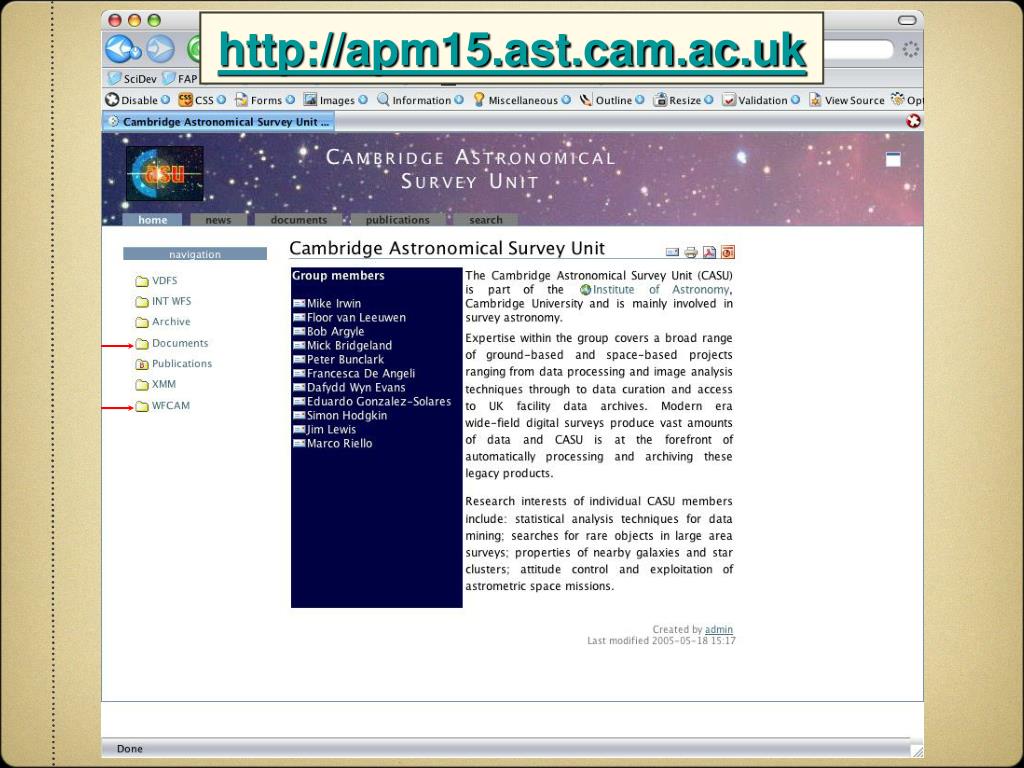
Task: Open the Documents folder in navigation
Action: click(x=172, y=344)
